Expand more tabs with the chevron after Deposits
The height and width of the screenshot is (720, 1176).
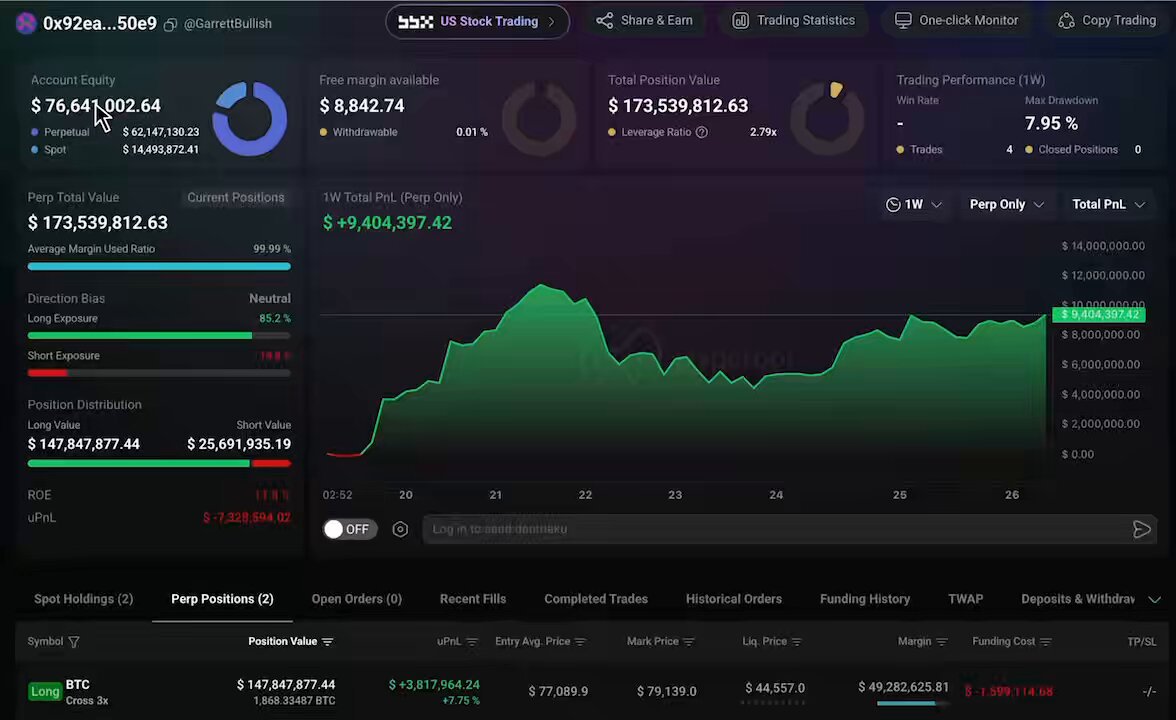coord(1154,599)
